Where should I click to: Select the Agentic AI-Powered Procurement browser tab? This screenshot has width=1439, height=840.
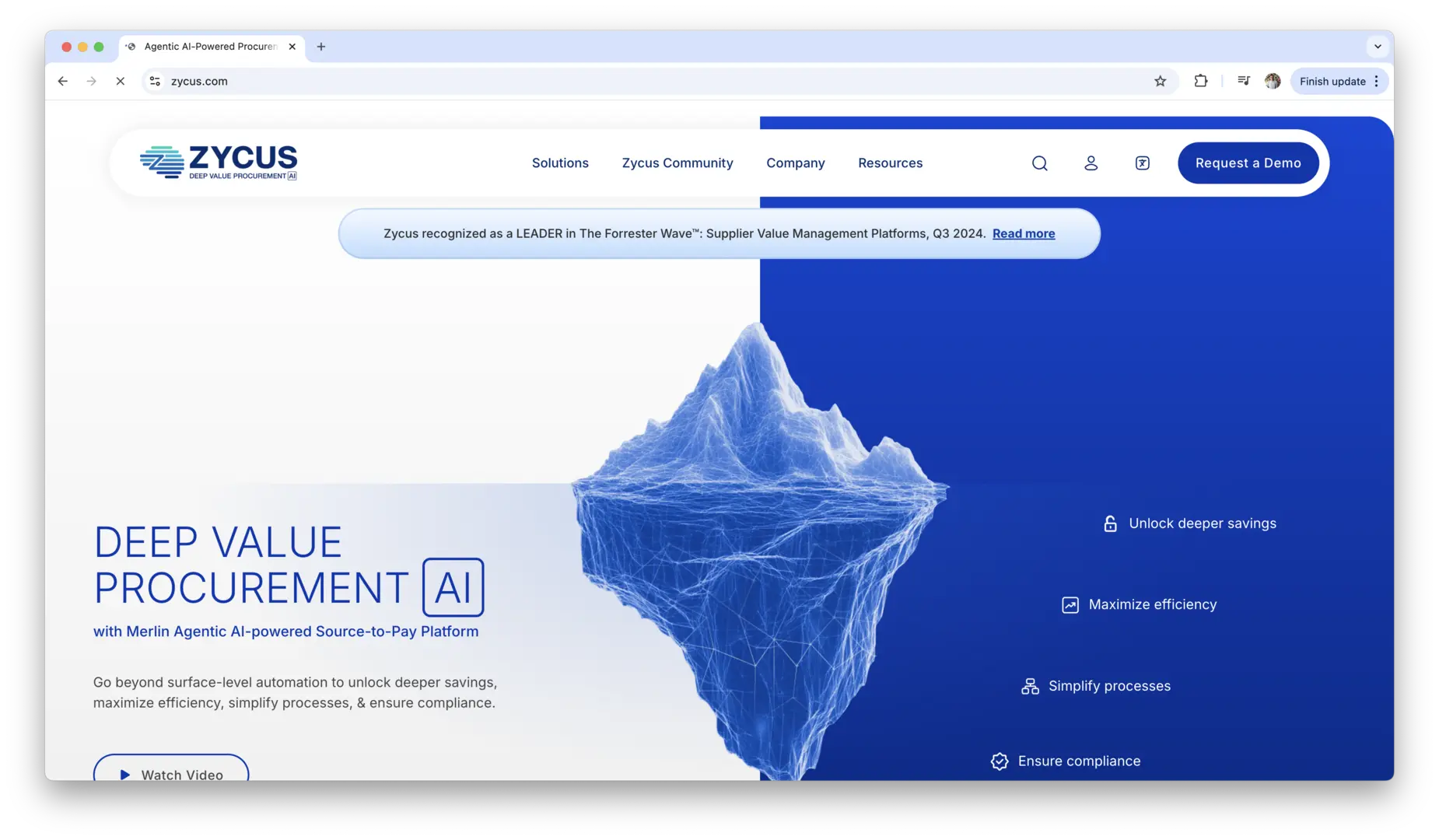pyautogui.click(x=212, y=47)
